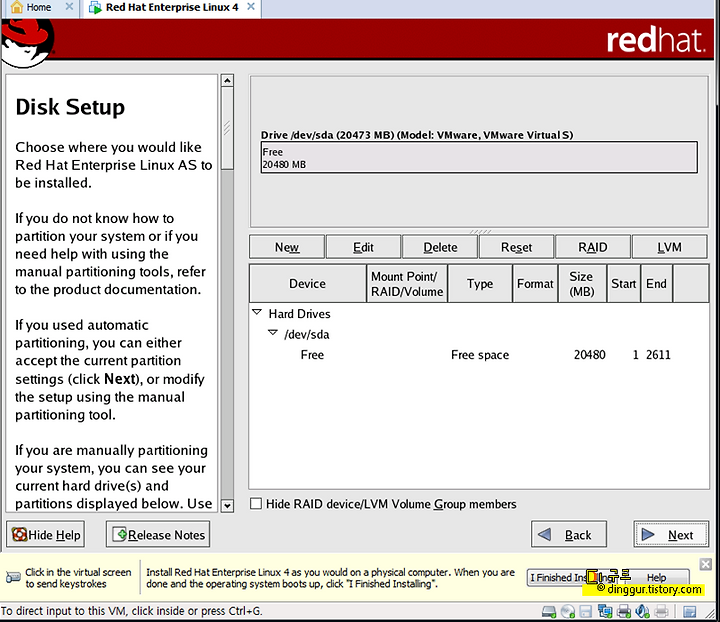
Task: Click the Reset button
Action: [517, 247]
